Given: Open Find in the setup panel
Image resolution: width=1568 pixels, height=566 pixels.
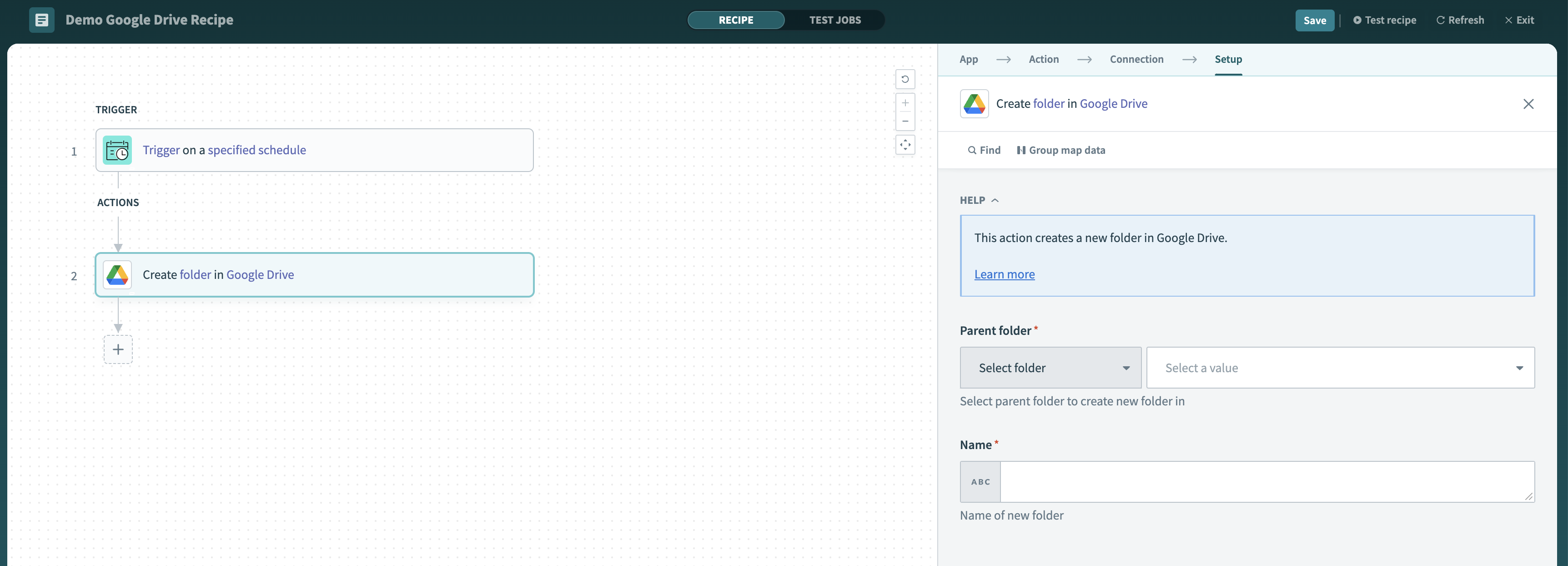Looking at the screenshot, I should click(x=984, y=151).
